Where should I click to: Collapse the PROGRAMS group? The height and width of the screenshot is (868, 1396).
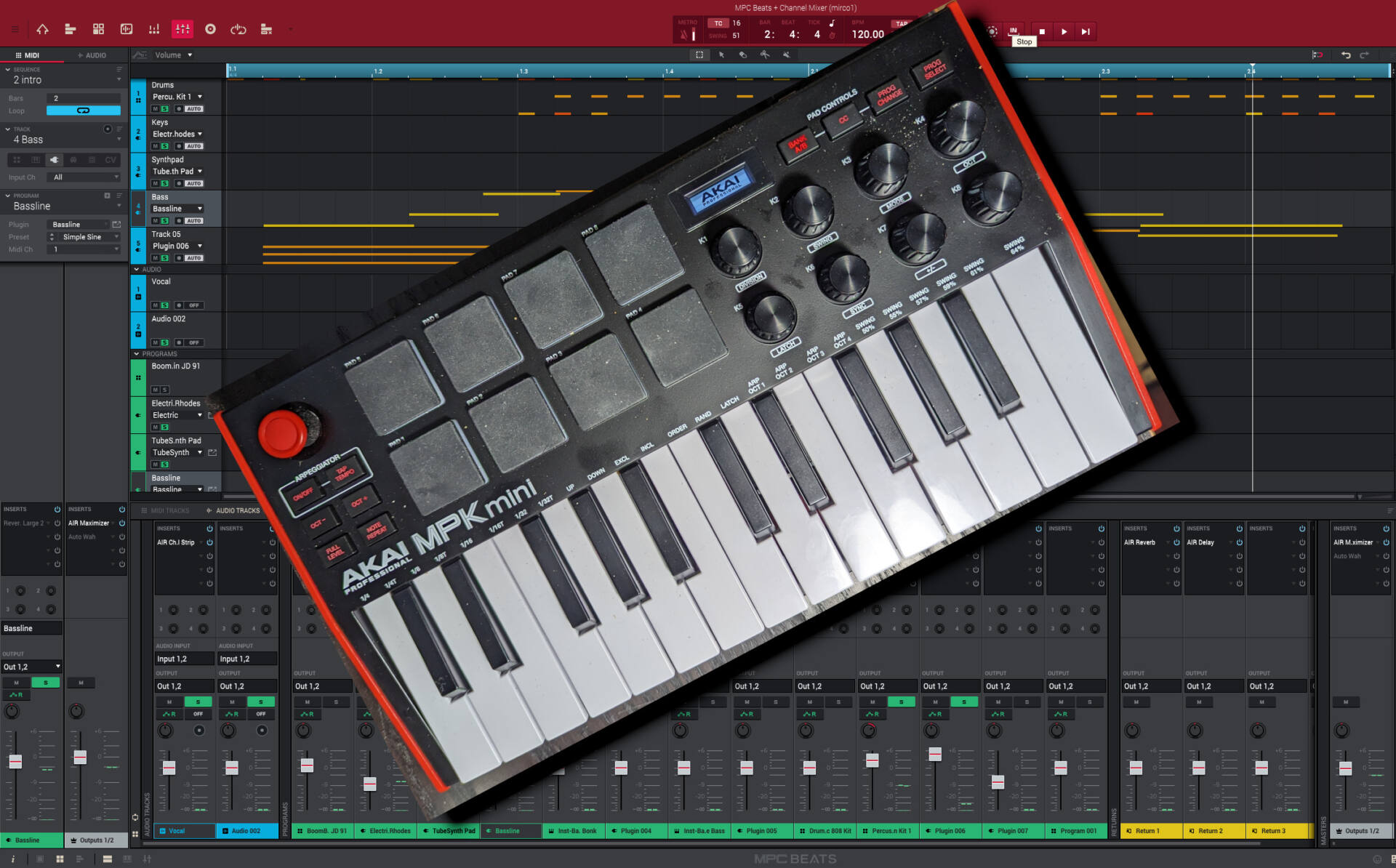[136, 354]
